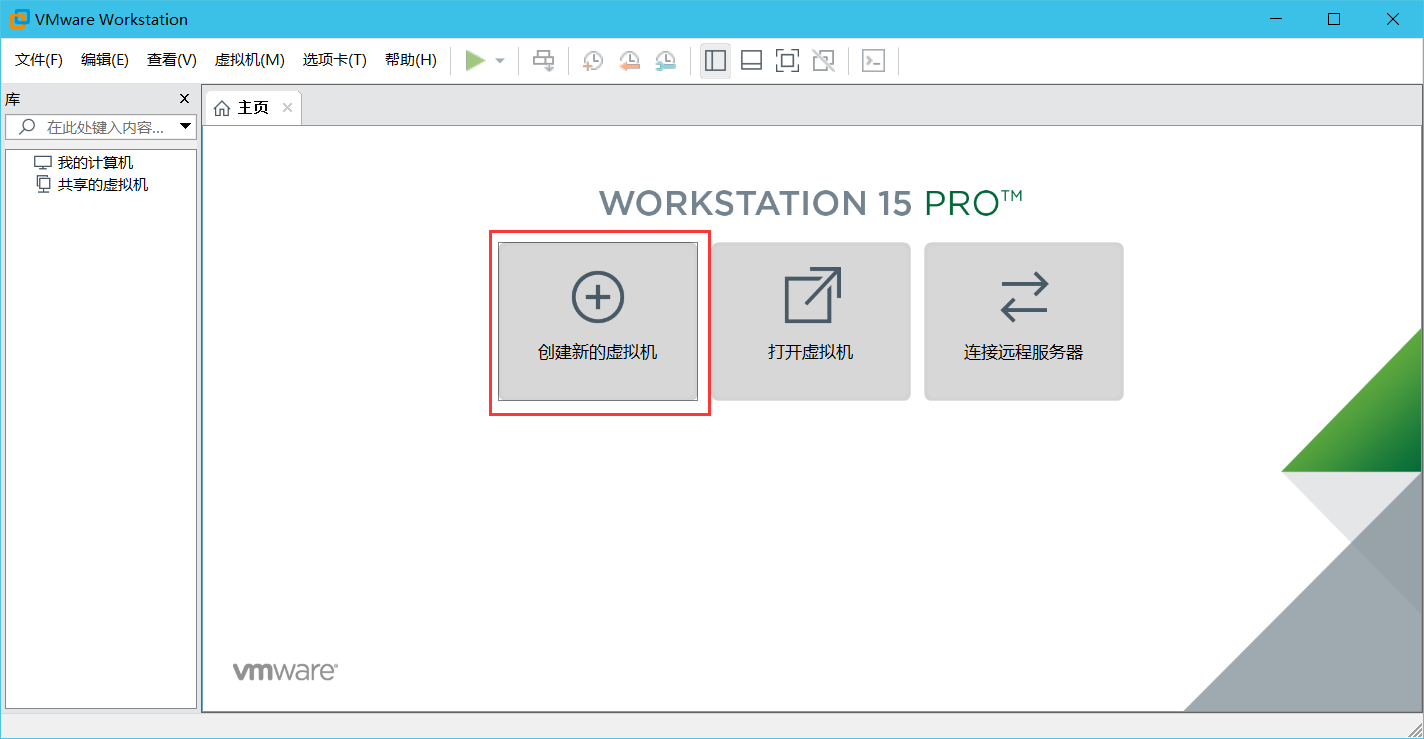Open the library search filter dropdown
The width and height of the screenshot is (1424, 739).
click(185, 127)
